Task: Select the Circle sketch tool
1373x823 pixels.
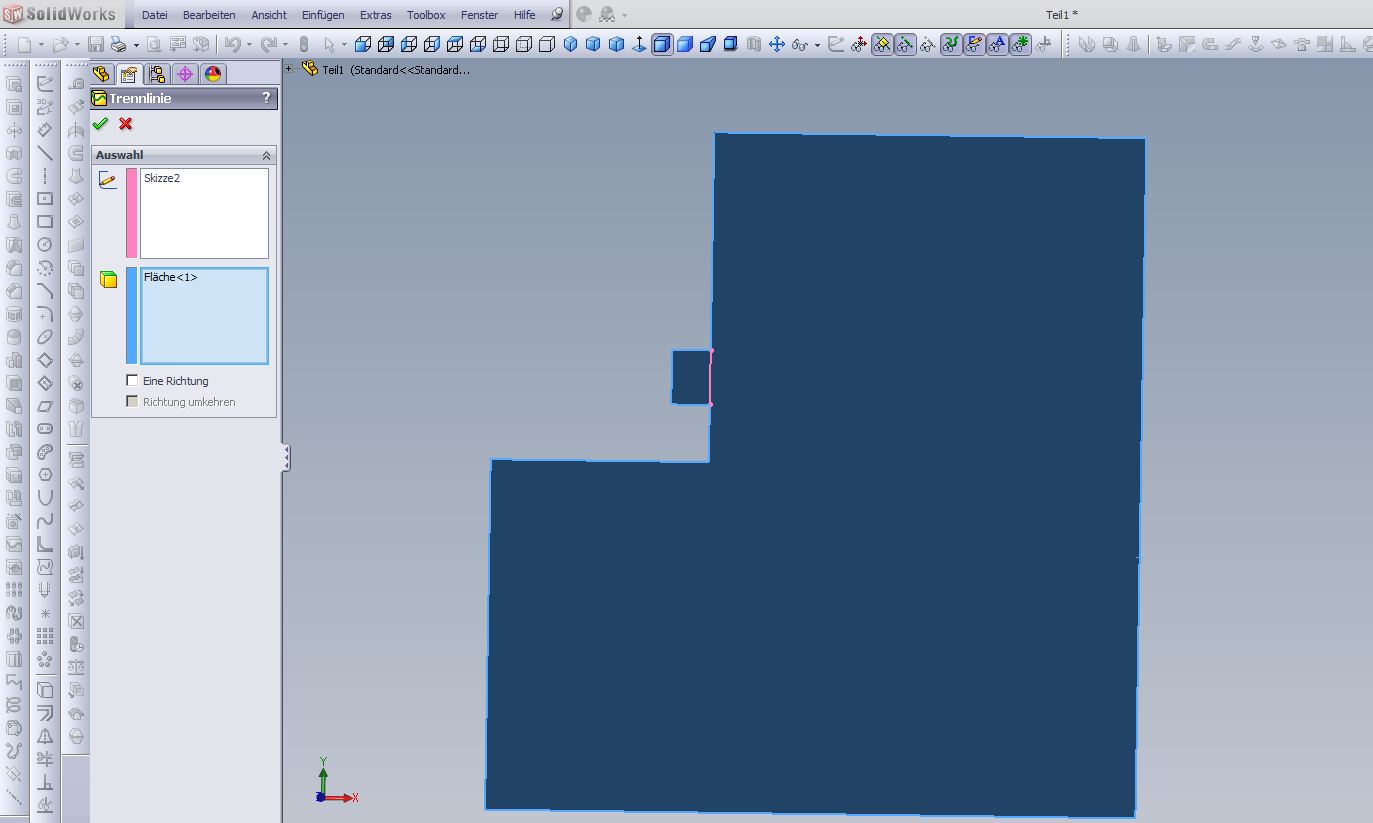Action: pos(45,245)
